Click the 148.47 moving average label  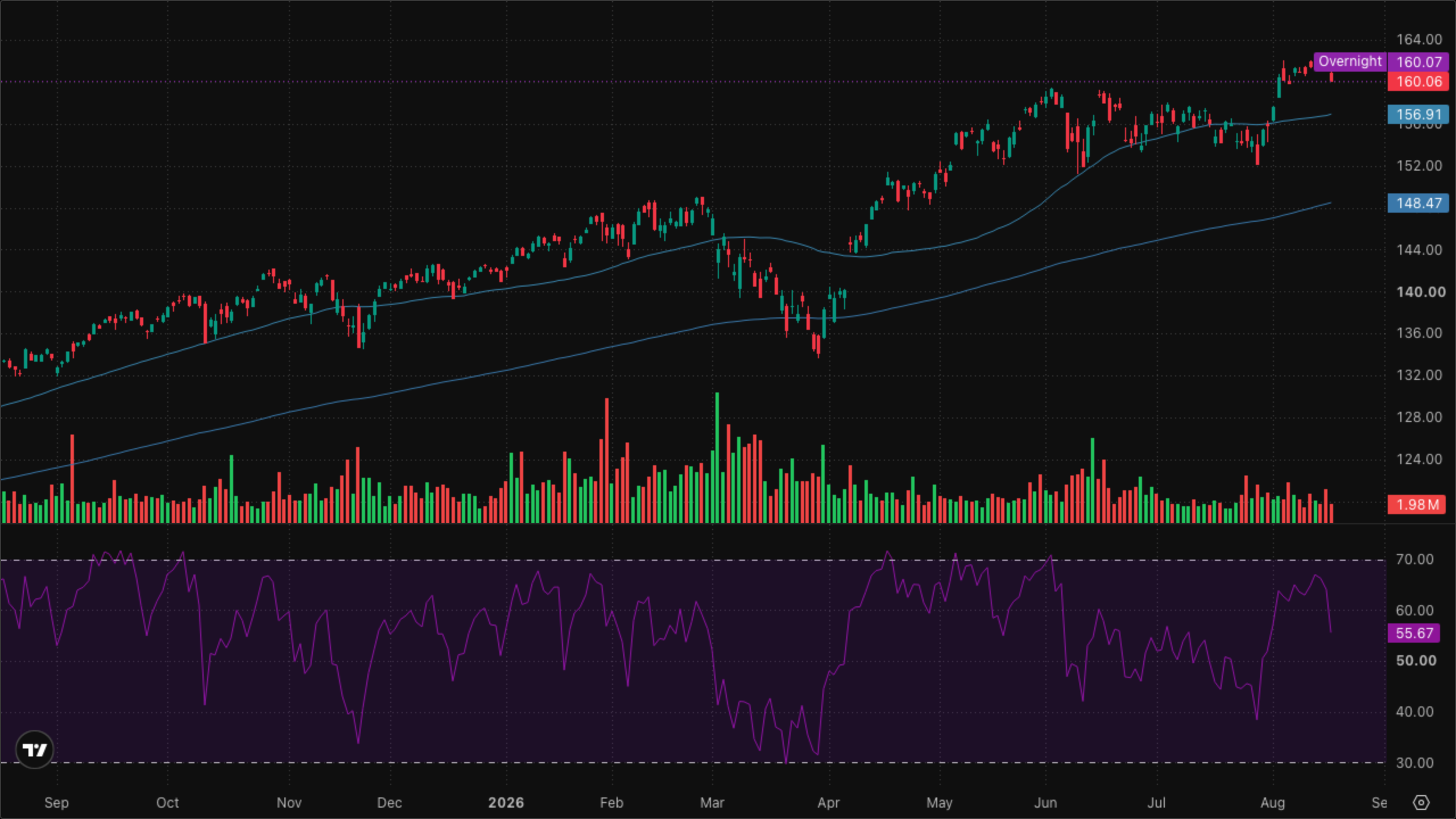pos(1418,203)
